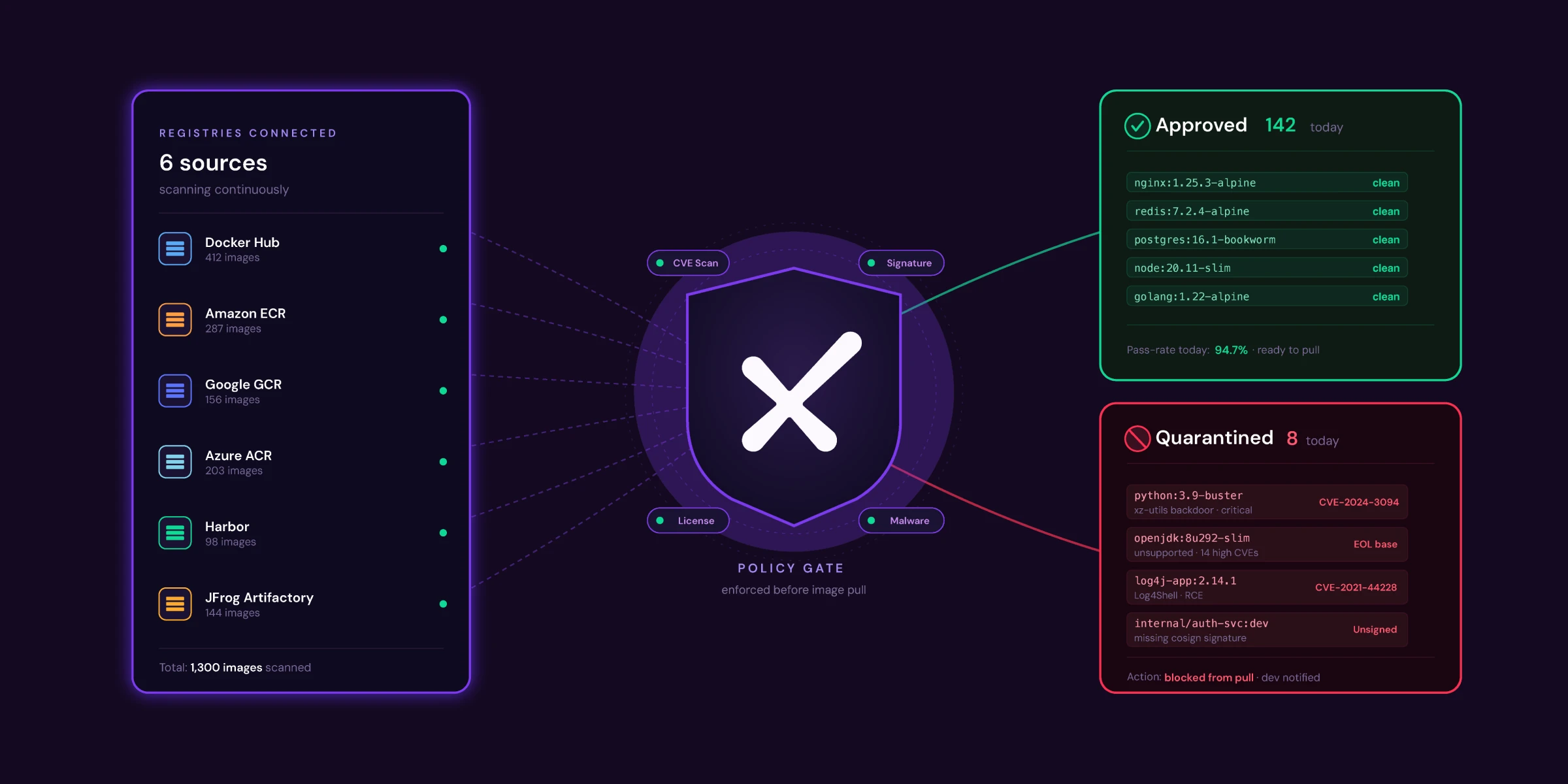Click the Docker Hub registry icon
The image size is (1568, 784).
[x=175, y=248]
